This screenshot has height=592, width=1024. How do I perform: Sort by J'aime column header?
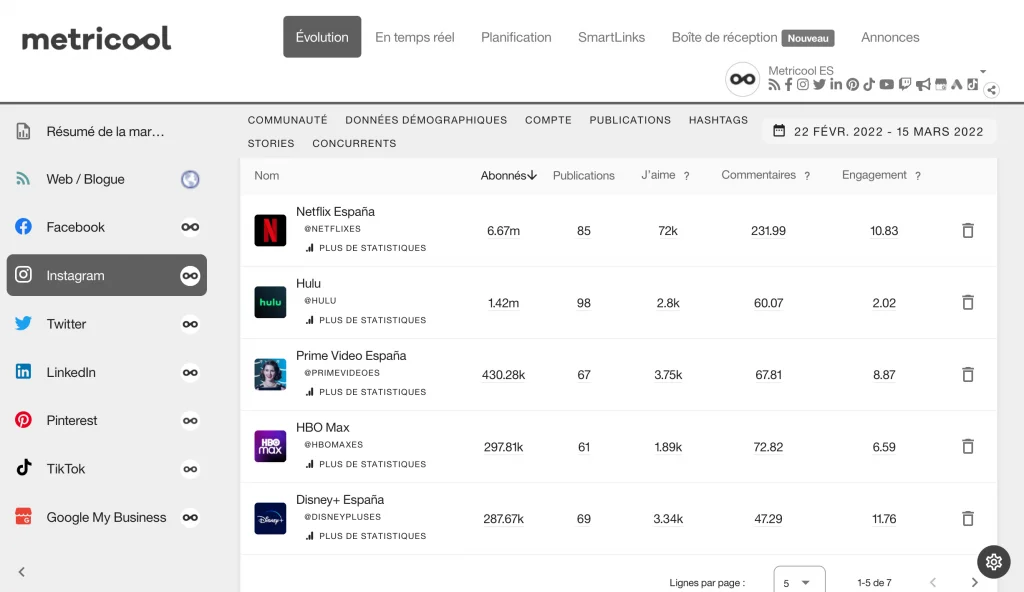pyautogui.click(x=658, y=174)
